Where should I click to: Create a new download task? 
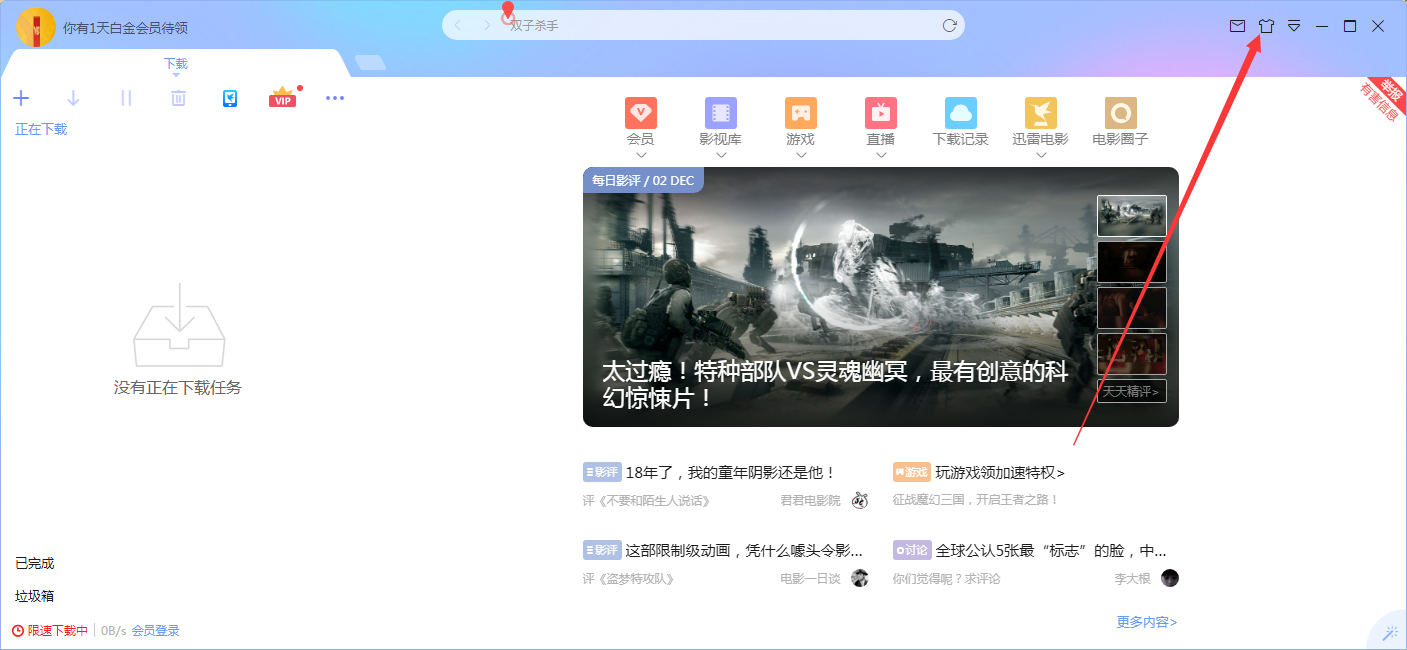click(x=21, y=98)
